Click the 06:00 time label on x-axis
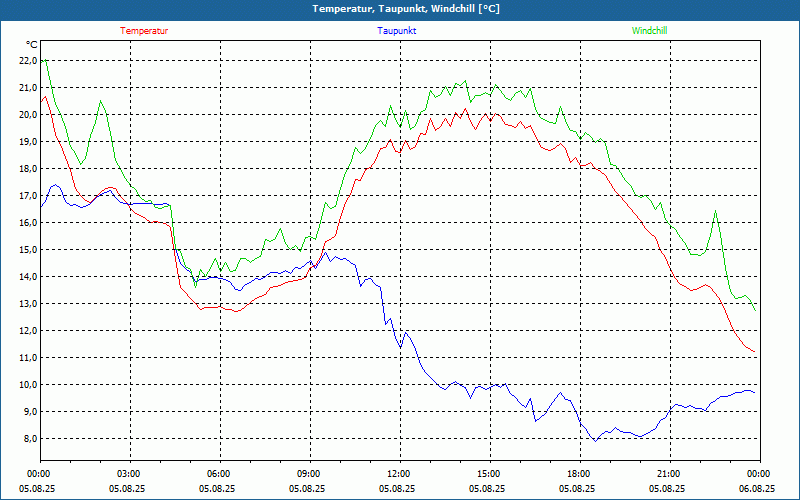 tap(220, 474)
